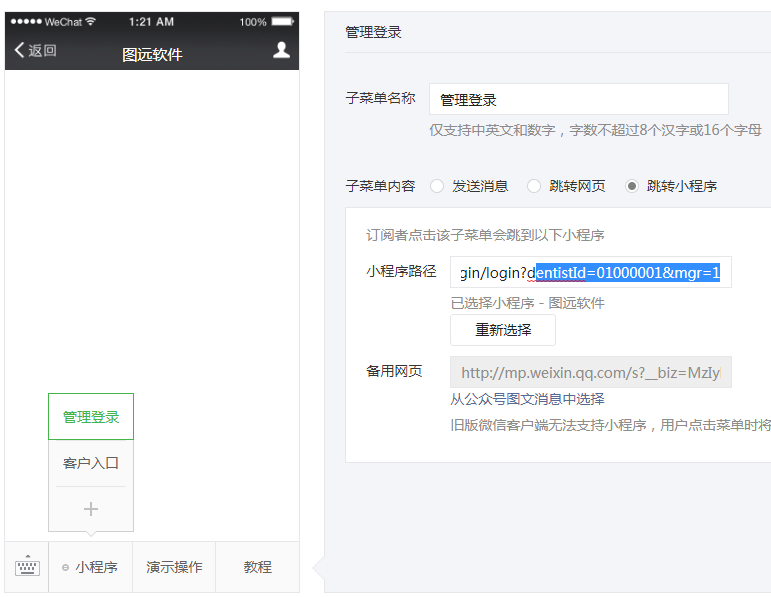Add a new submenu with plus icon
Image resolution: width=771 pixels, height=597 pixels.
point(91,509)
